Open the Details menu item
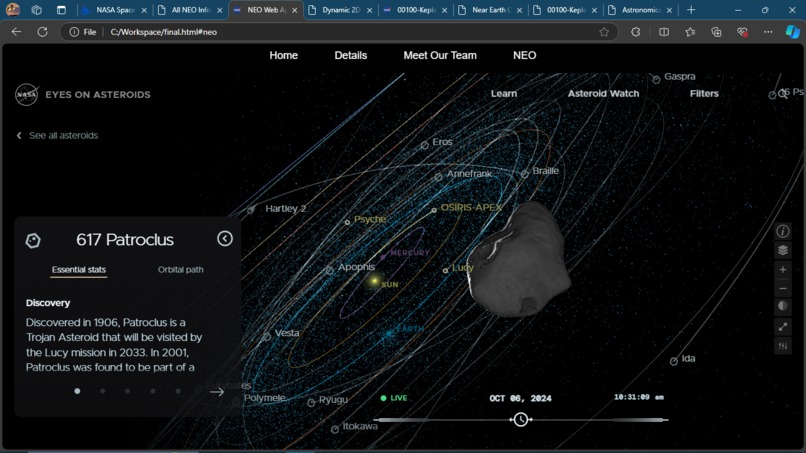 351,56
